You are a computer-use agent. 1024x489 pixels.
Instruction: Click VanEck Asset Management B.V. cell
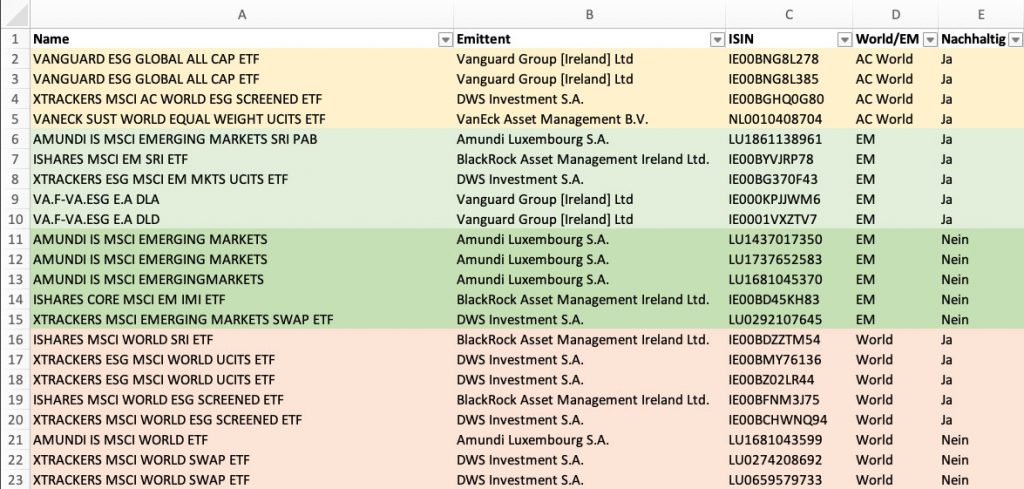[590, 119]
